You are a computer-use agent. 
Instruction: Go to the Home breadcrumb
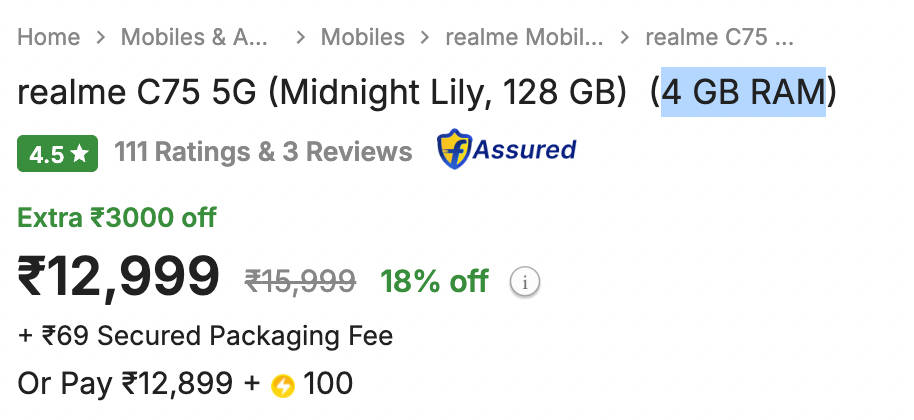click(x=49, y=38)
